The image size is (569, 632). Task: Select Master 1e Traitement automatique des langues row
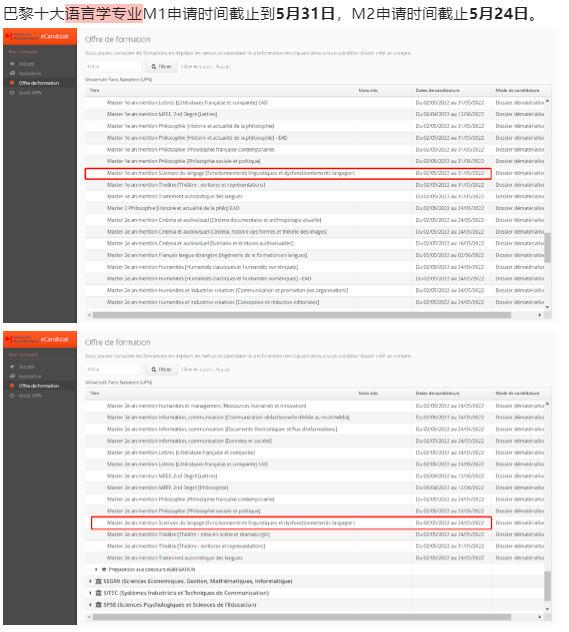(315, 197)
